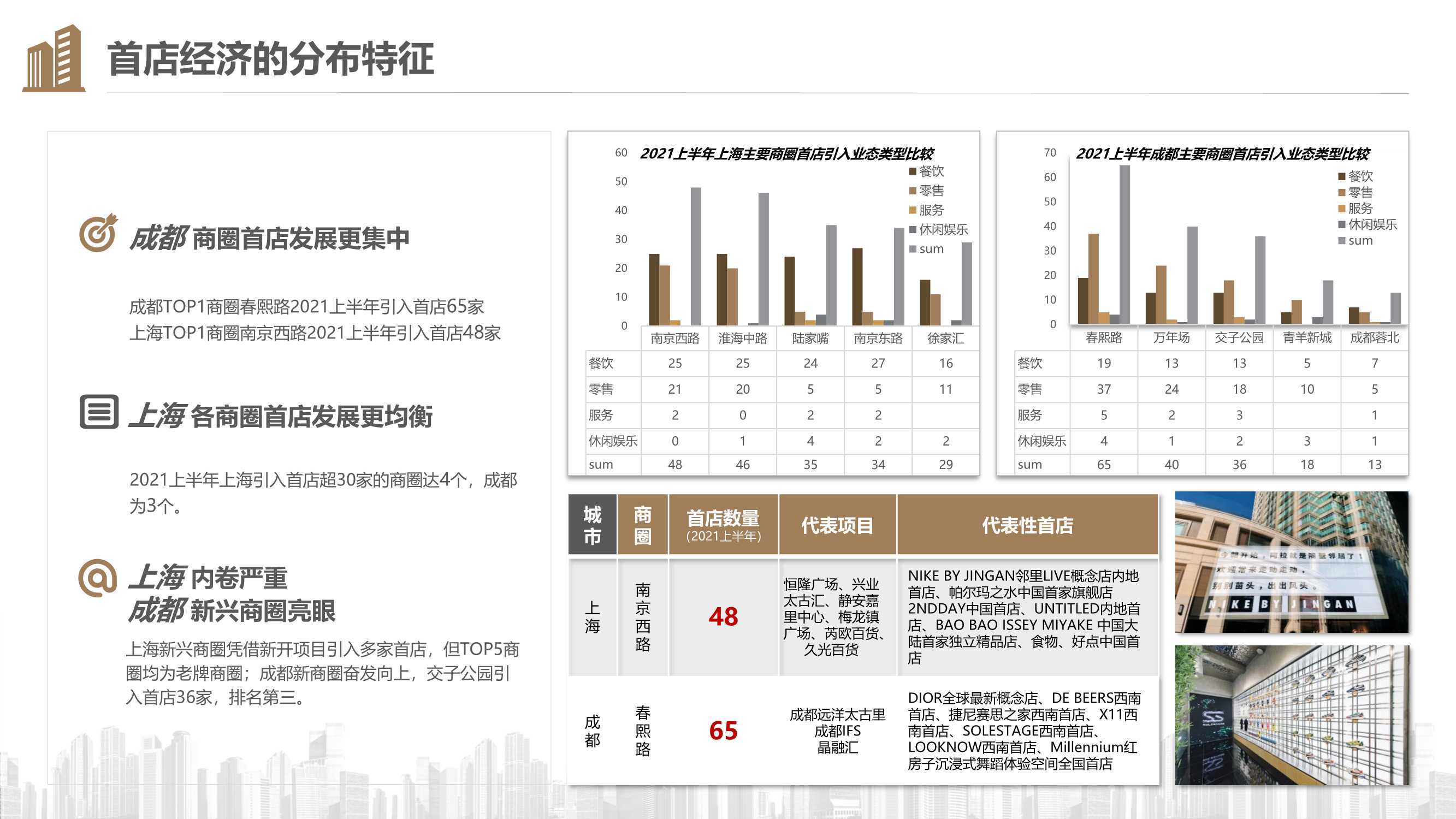Click the line 上海TOP1商圈南京西路2021上半年引入首店48家

(315, 333)
